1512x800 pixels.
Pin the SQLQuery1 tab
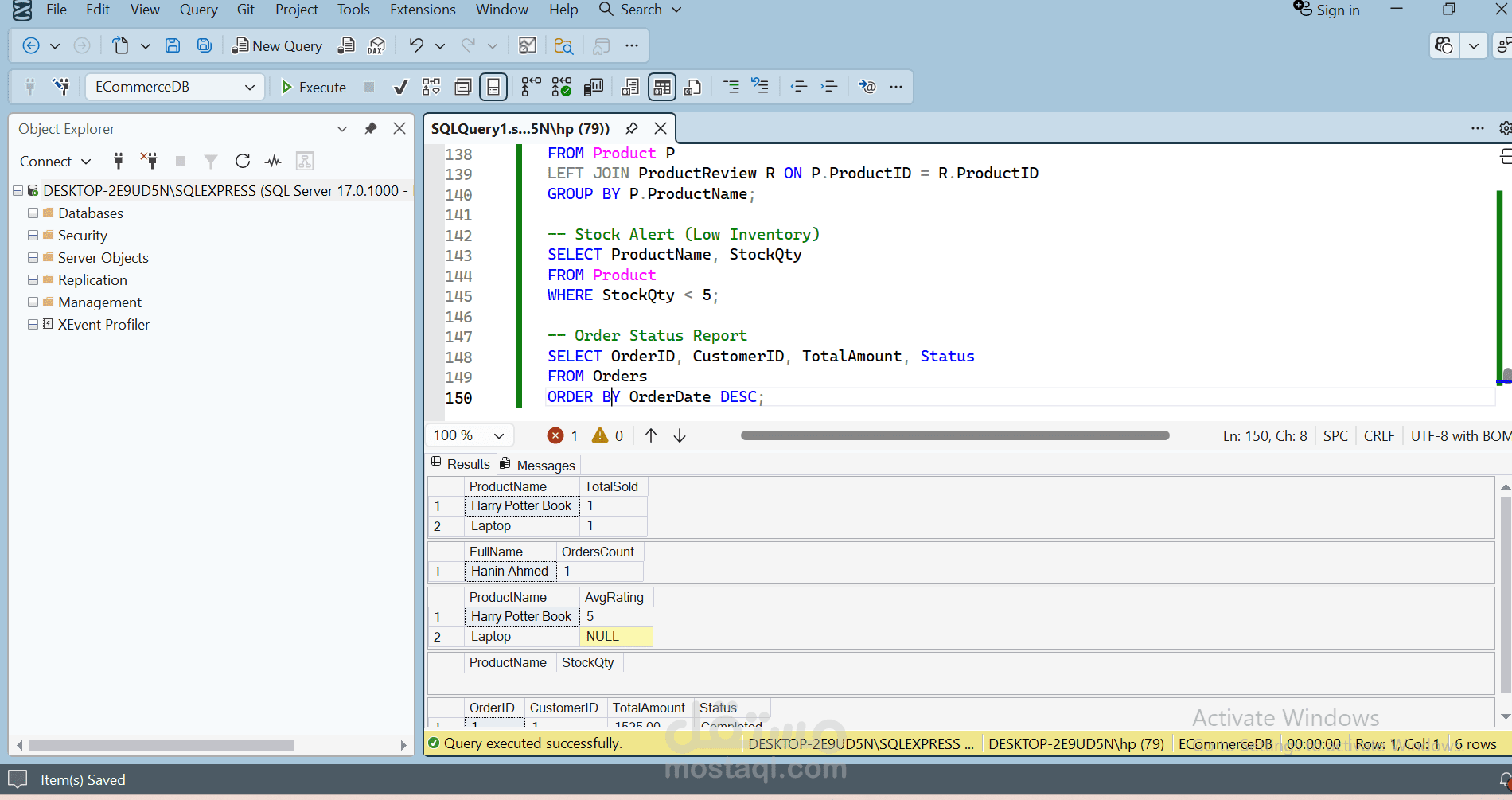tap(632, 128)
